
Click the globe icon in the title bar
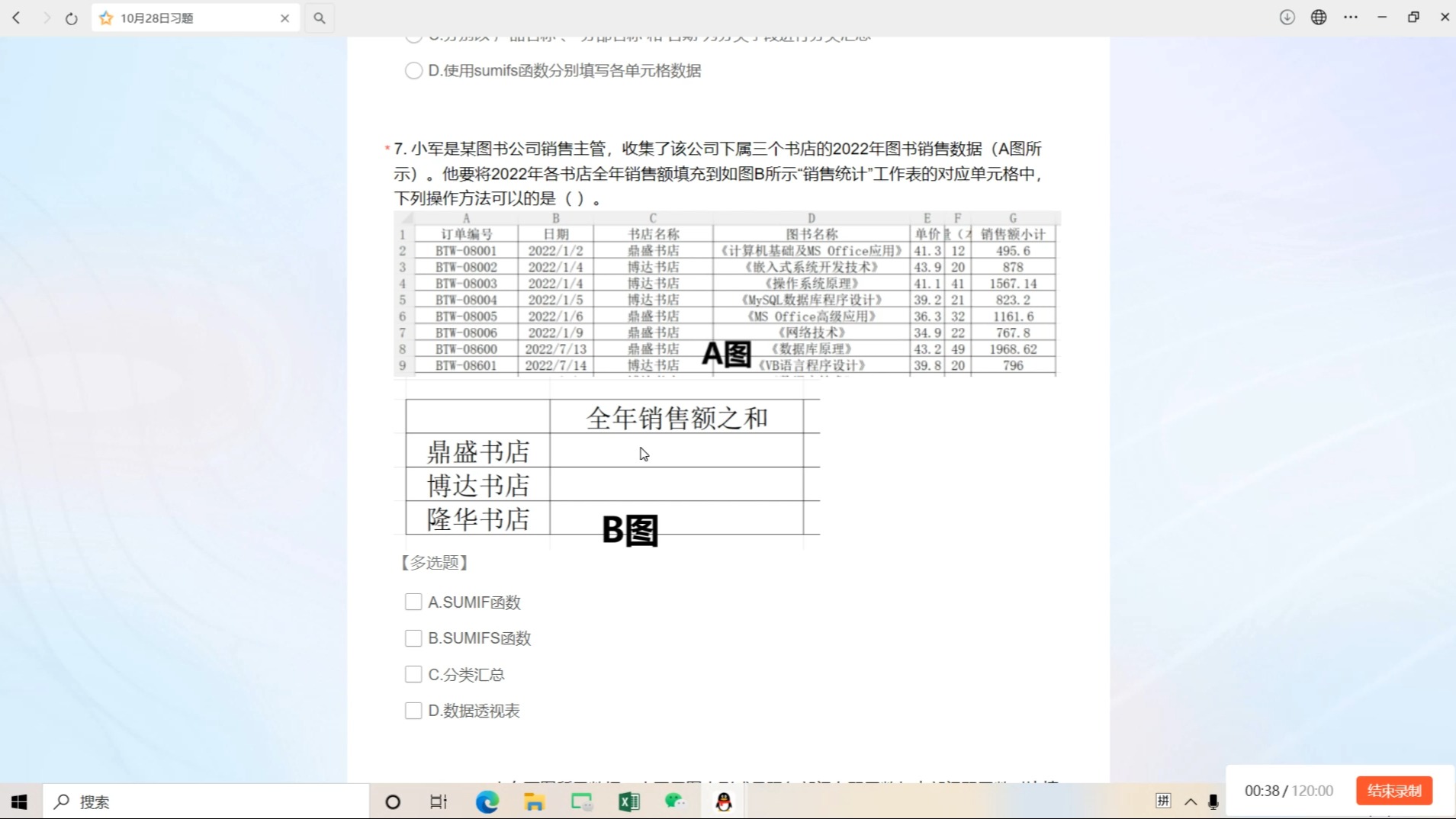tap(1319, 17)
